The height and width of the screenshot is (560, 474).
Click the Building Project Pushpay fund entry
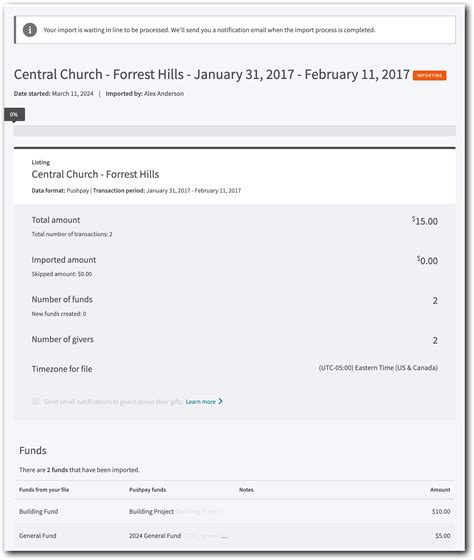(151, 511)
